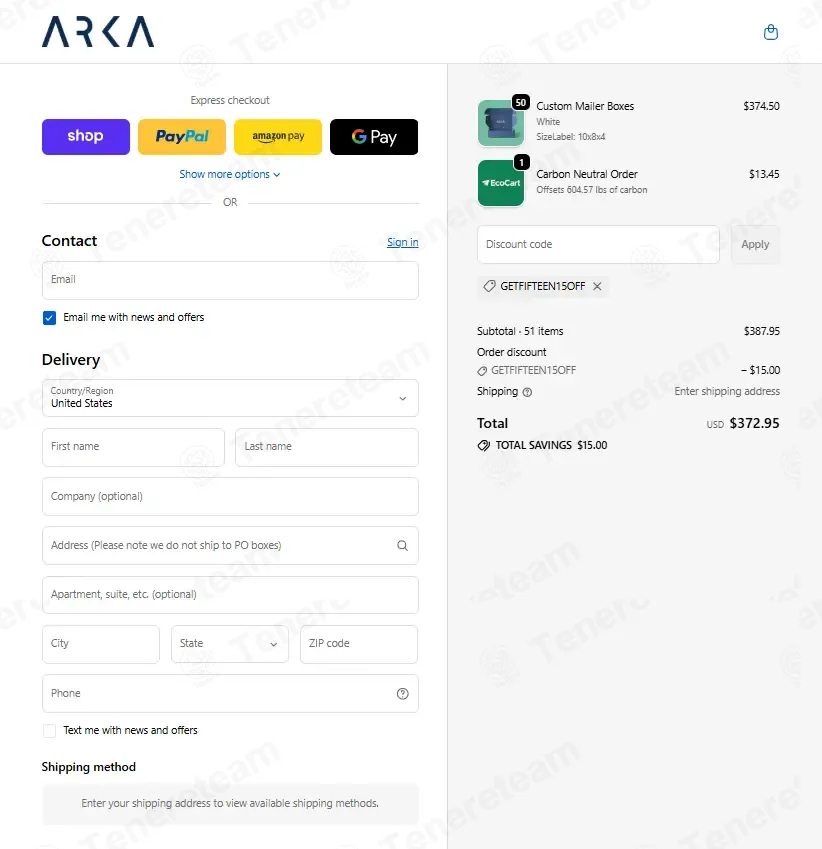Screen dimensions: 822x849
Task: Select Offsets 604.57 lbs of carbon text
Action: (591, 190)
